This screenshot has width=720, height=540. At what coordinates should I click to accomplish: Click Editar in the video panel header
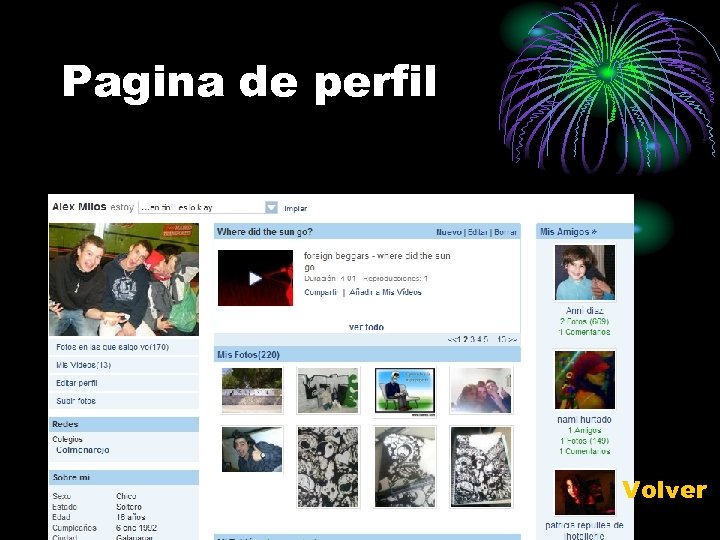coord(478,232)
